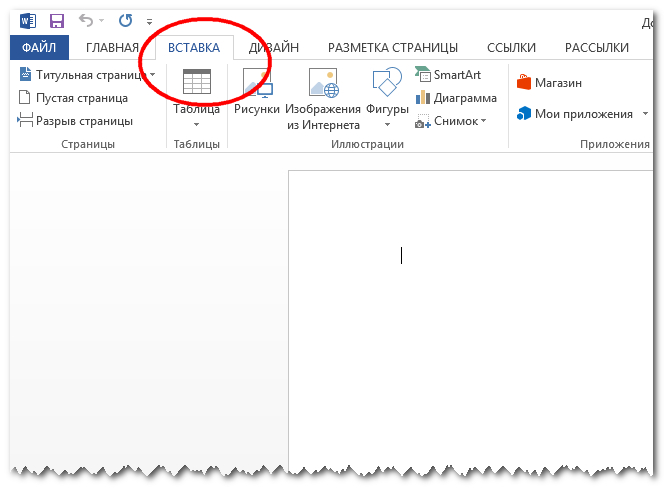The width and height of the screenshot is (664, 493).
Task: Save the document with the floppy icon
Action: (x=56, y=20)
